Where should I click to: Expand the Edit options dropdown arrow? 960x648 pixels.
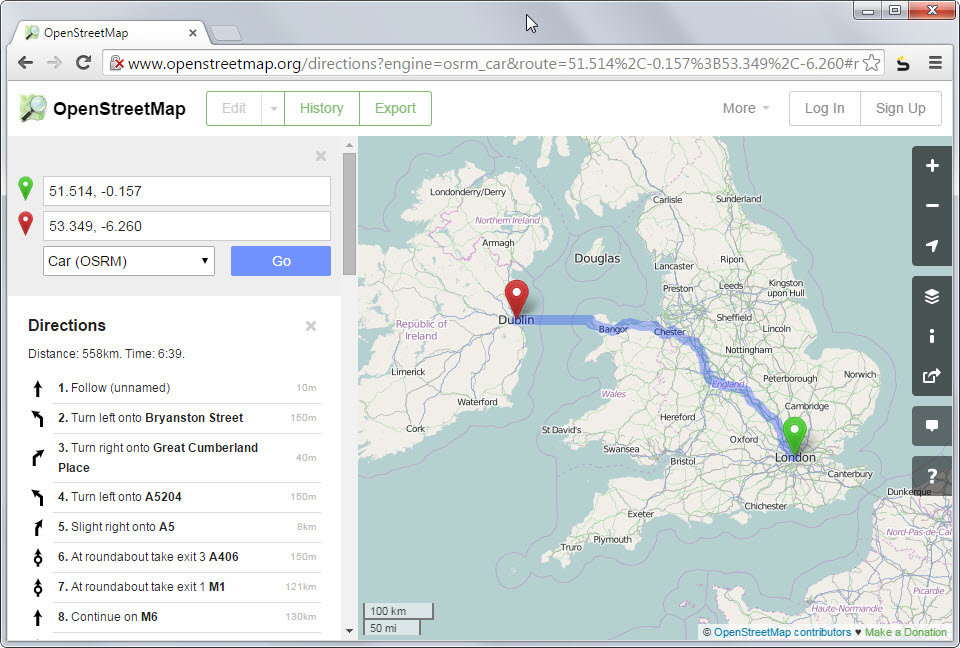pos(273,108)
